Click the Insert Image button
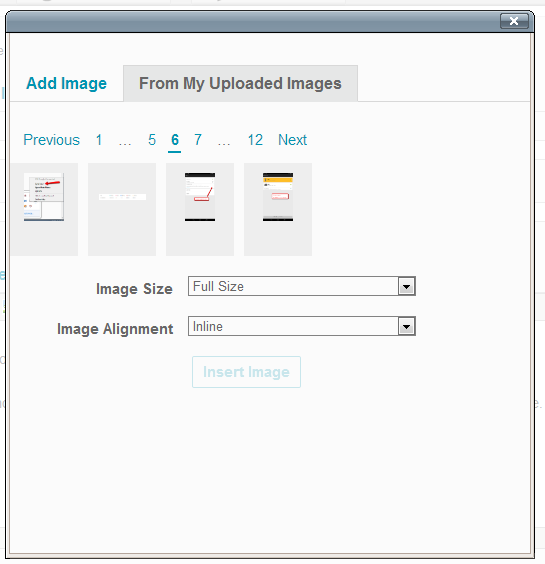 pyautogui.click(x=246, y=372)
